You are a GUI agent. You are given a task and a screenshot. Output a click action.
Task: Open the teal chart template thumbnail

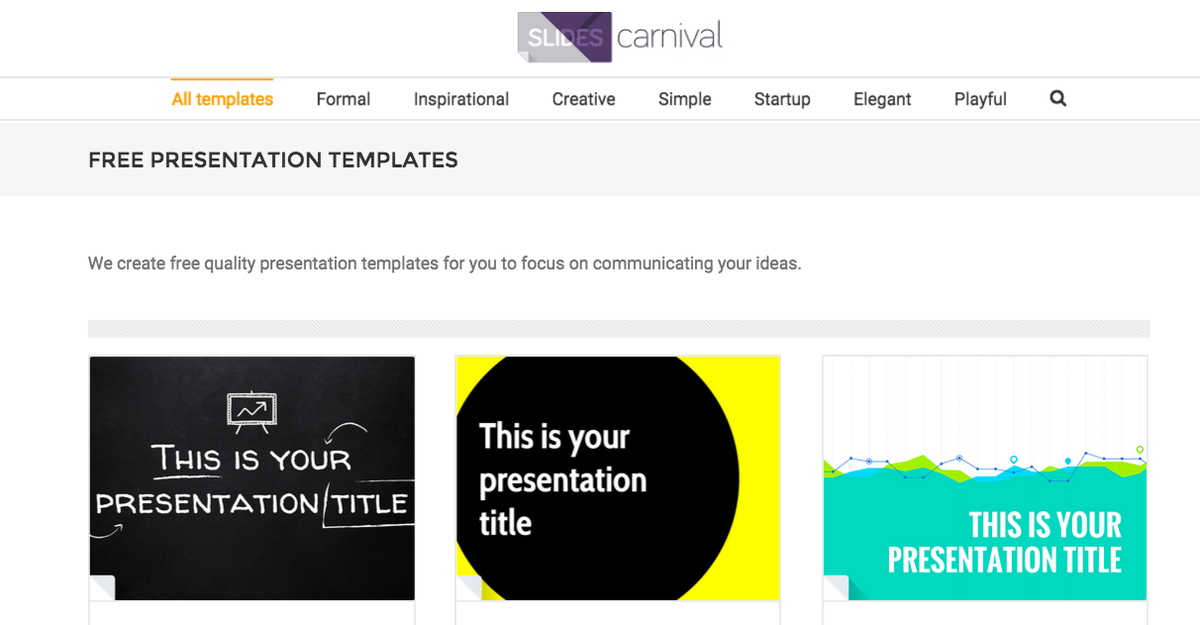tap(985, 478)
